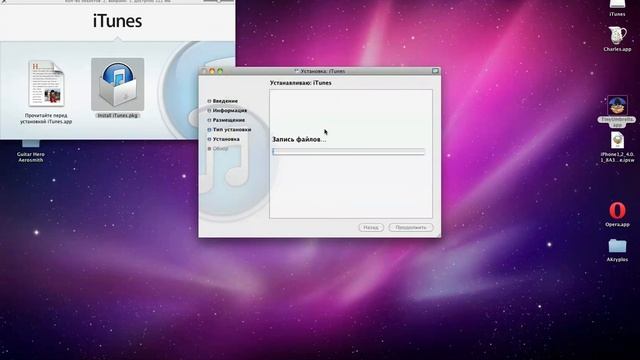Click the installer lock icon in the title bar

(x=436, y=71)
